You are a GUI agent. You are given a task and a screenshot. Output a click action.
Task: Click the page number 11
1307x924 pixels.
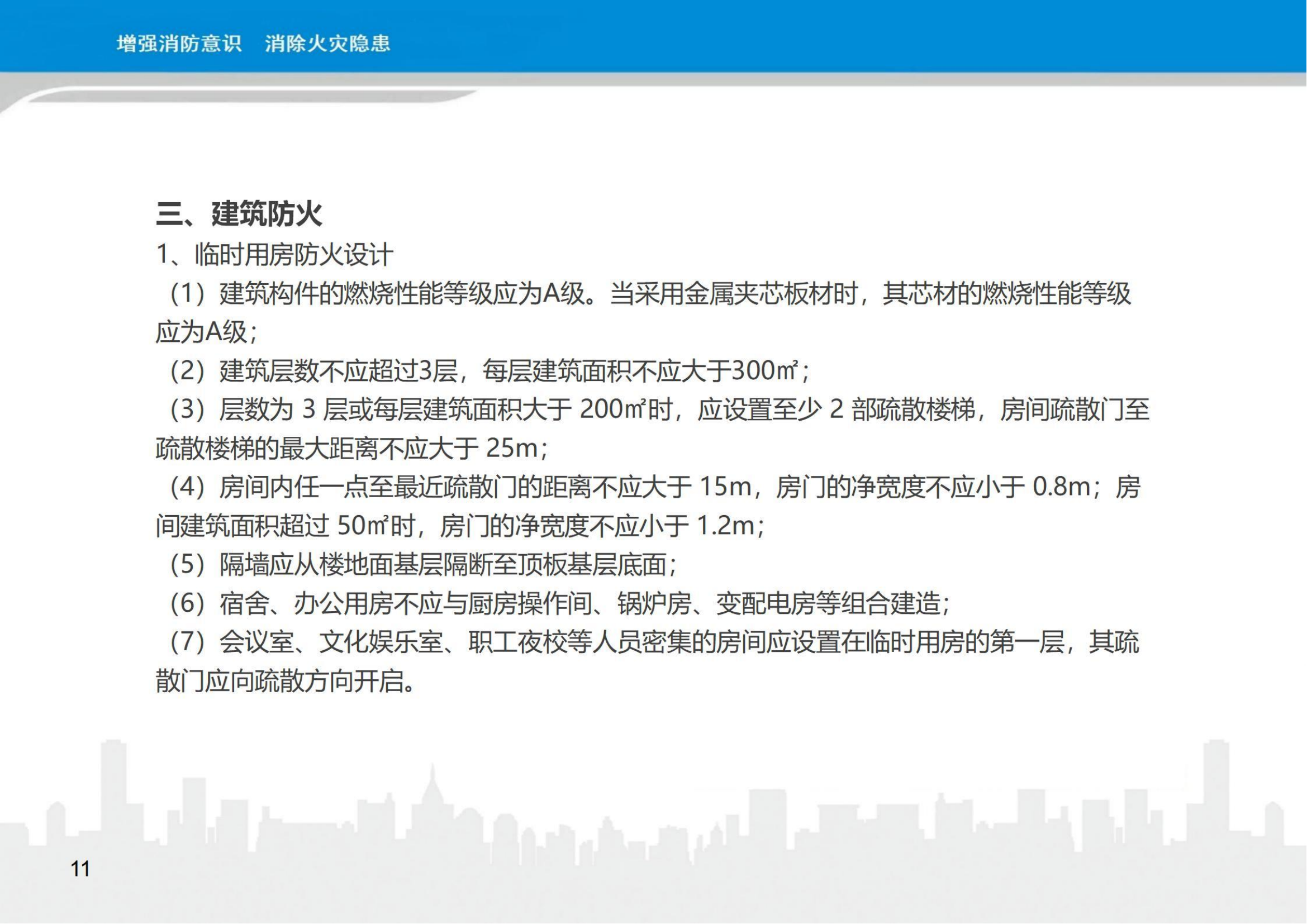coord(80,869)
